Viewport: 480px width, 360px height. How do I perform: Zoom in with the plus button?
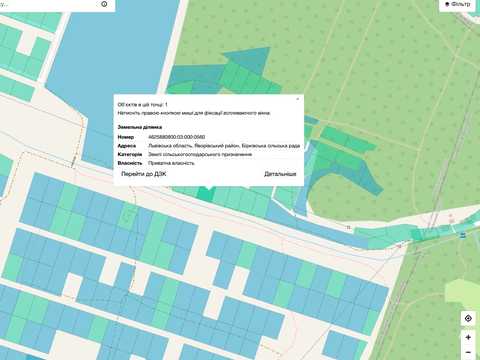[468, 337]
